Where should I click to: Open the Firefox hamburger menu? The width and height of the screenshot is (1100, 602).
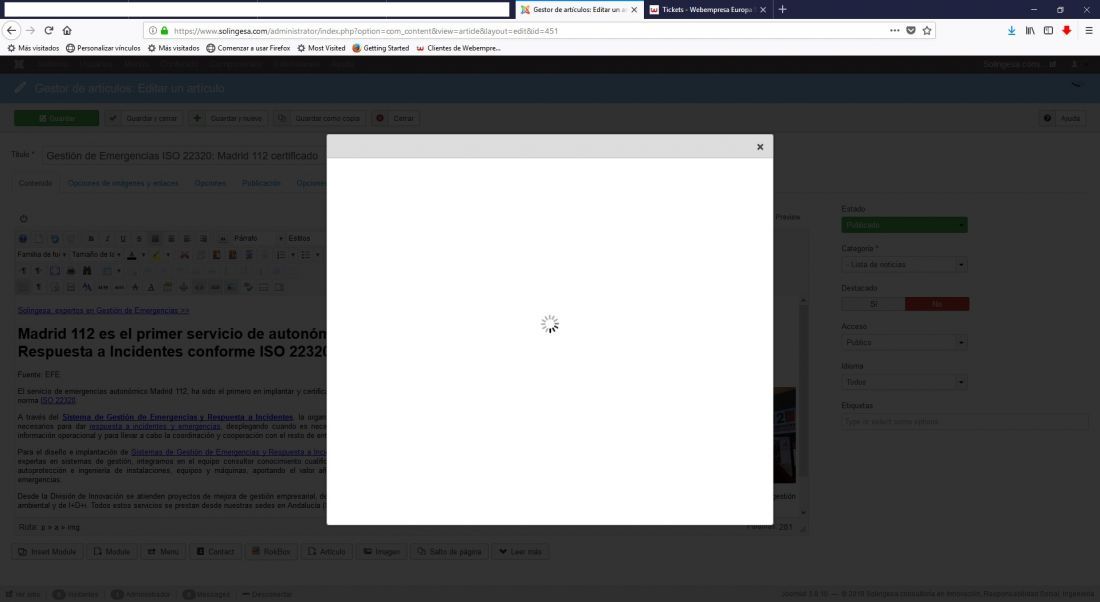click(x=1089, y=30)
